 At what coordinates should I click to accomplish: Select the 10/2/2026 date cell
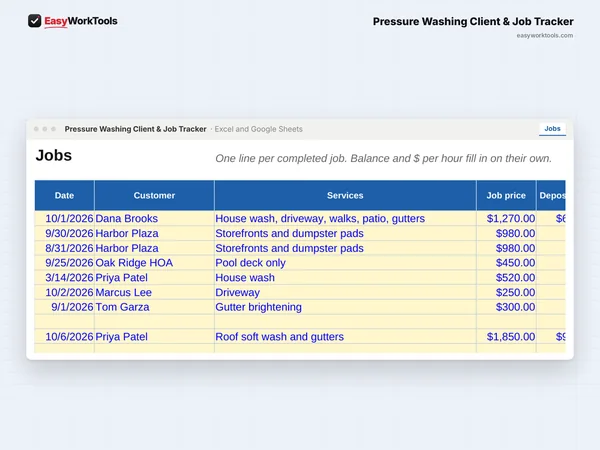point(64,292)
